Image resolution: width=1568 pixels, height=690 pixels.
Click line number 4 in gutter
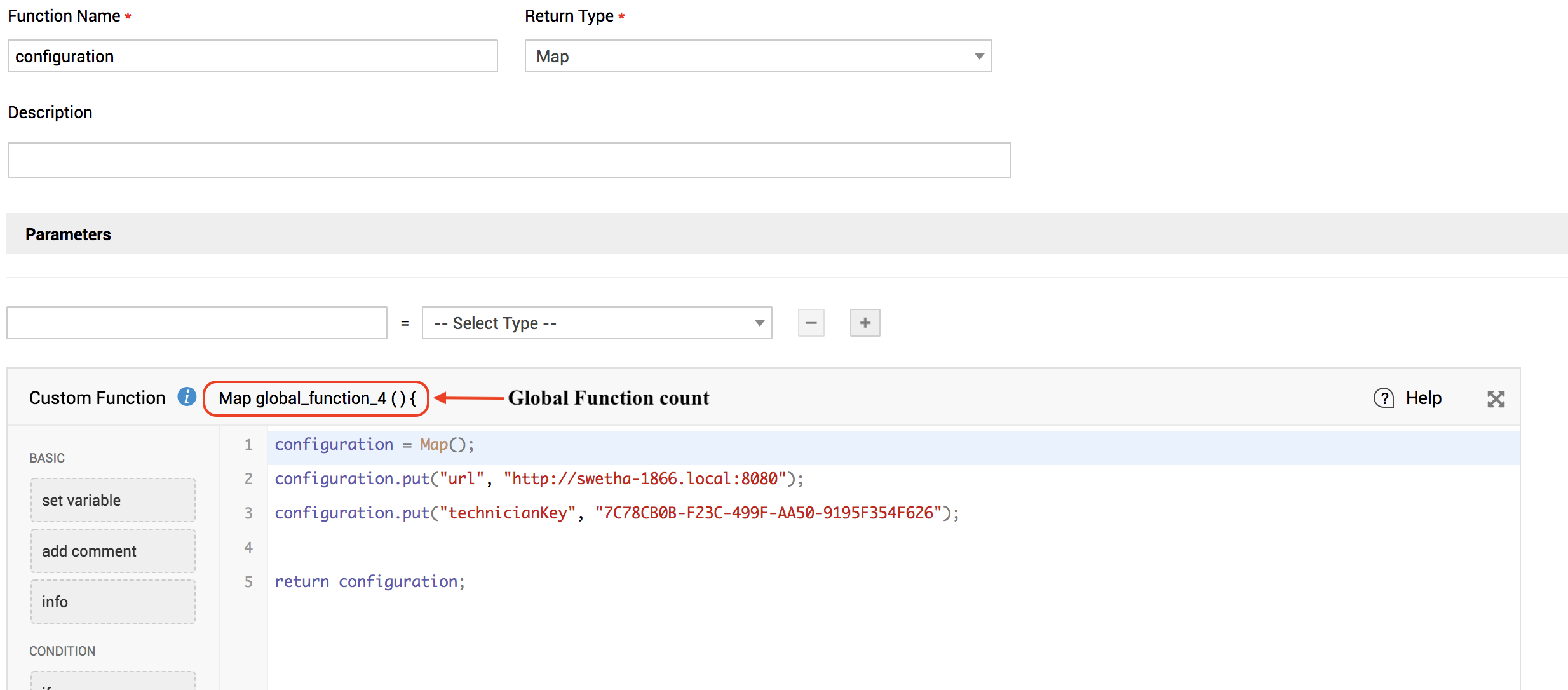(x=248, y=548)
